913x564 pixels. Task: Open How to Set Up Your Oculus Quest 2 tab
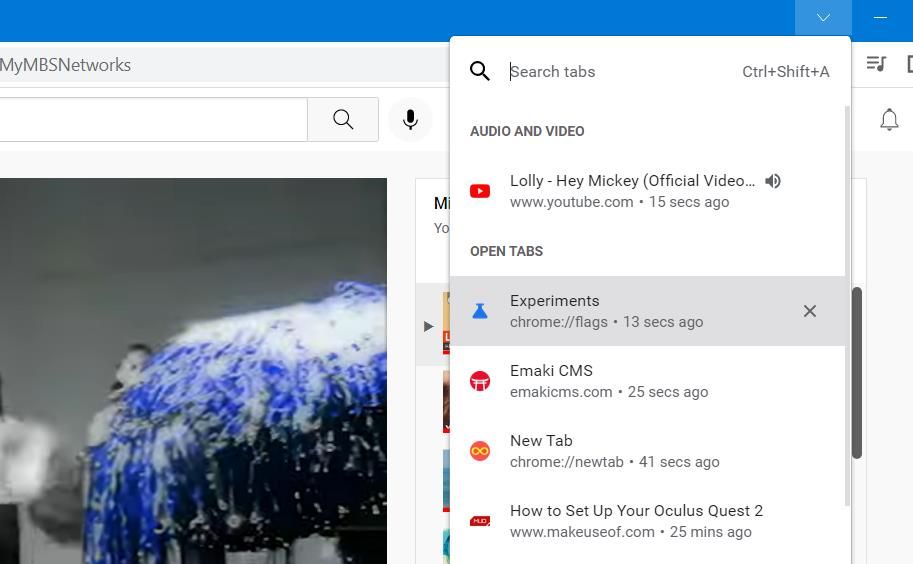tap(647, 520)
